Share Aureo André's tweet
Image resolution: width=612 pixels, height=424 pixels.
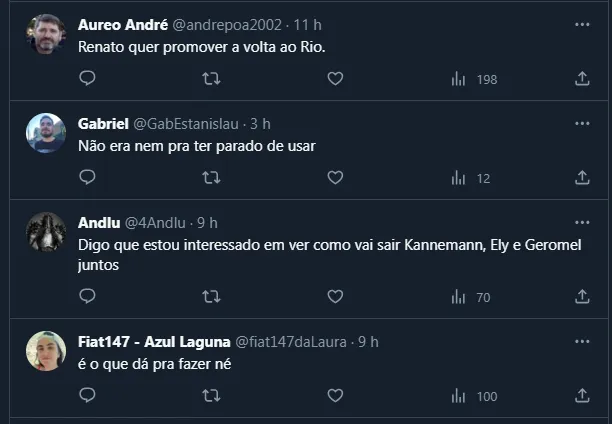tap(582, 79)
